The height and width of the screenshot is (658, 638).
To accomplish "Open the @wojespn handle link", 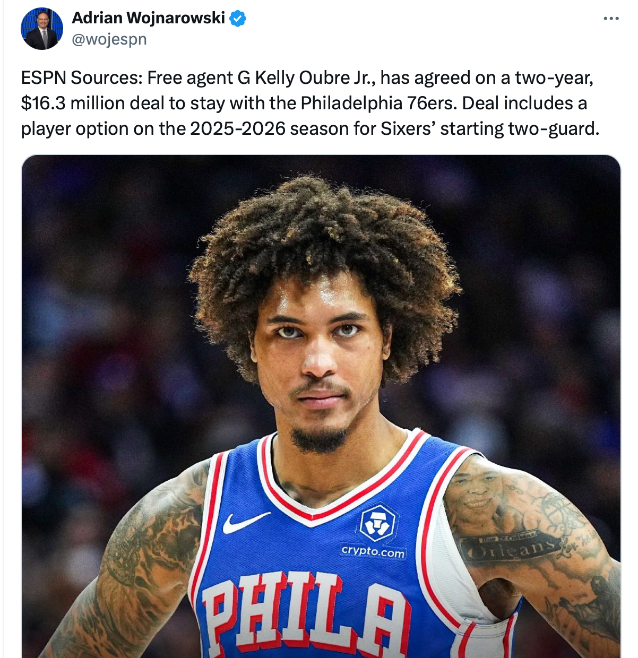I will tap(109, 39).
